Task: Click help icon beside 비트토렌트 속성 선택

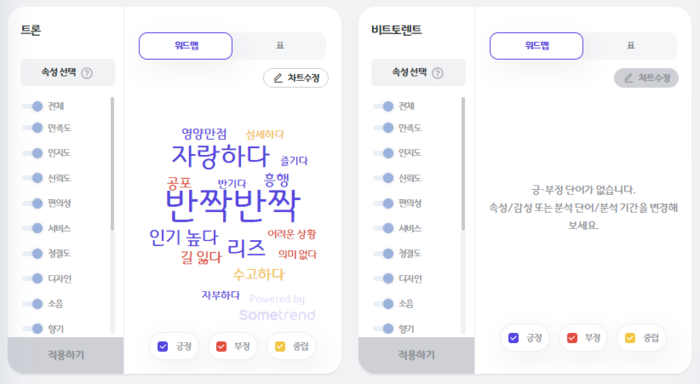Action: click(x=438, y=73)
